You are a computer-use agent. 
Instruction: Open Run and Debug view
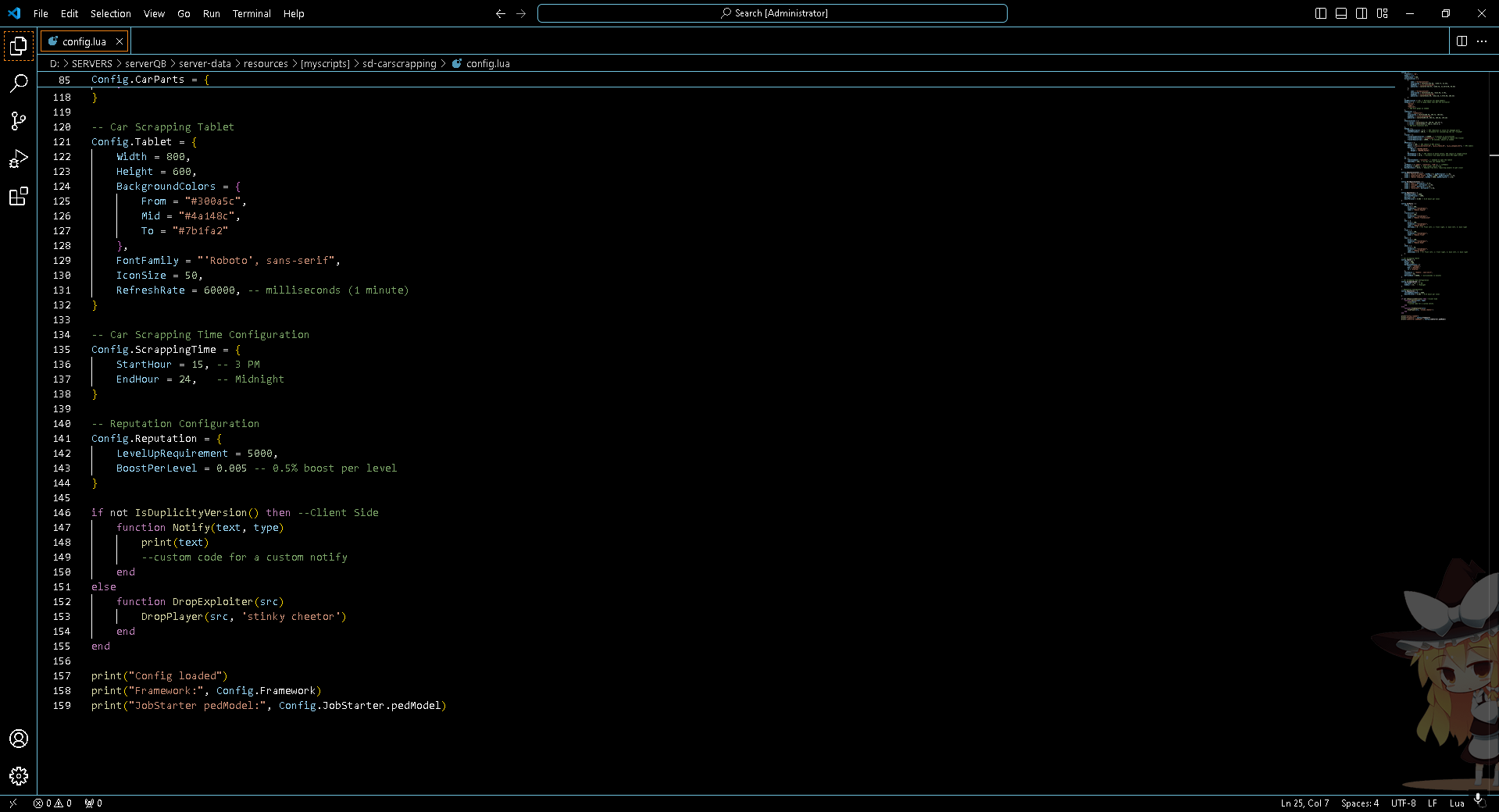click(19, 159)
